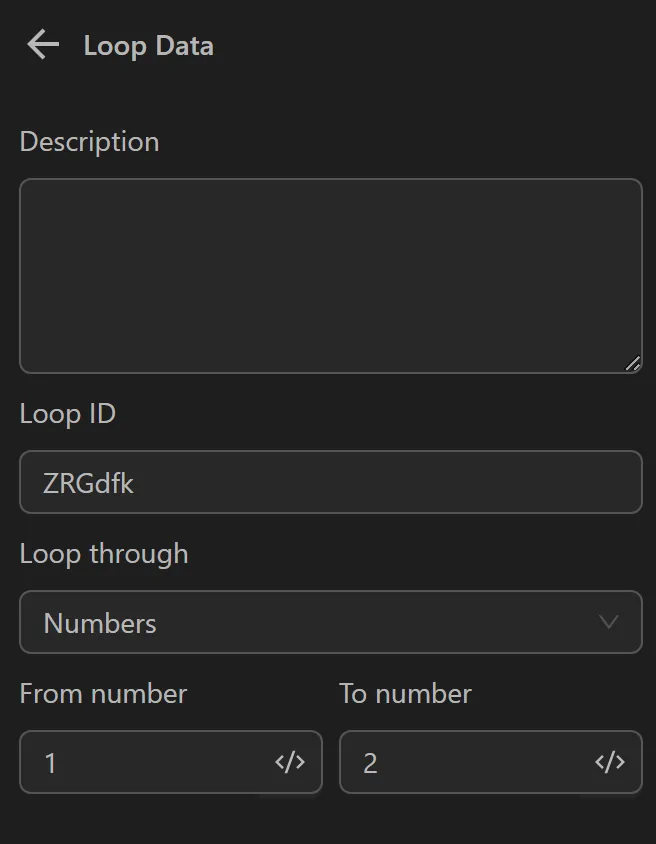Click the Loop Data header text
Viewport: 656px width, 844px height.
[148, 45]
